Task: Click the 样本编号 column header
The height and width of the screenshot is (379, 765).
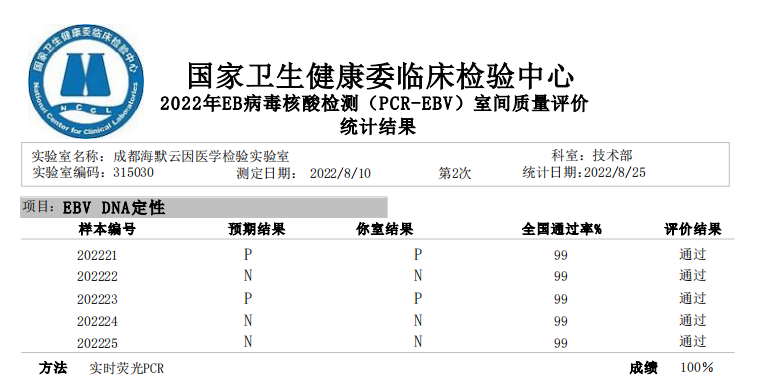Action: (x=107, y=229)
